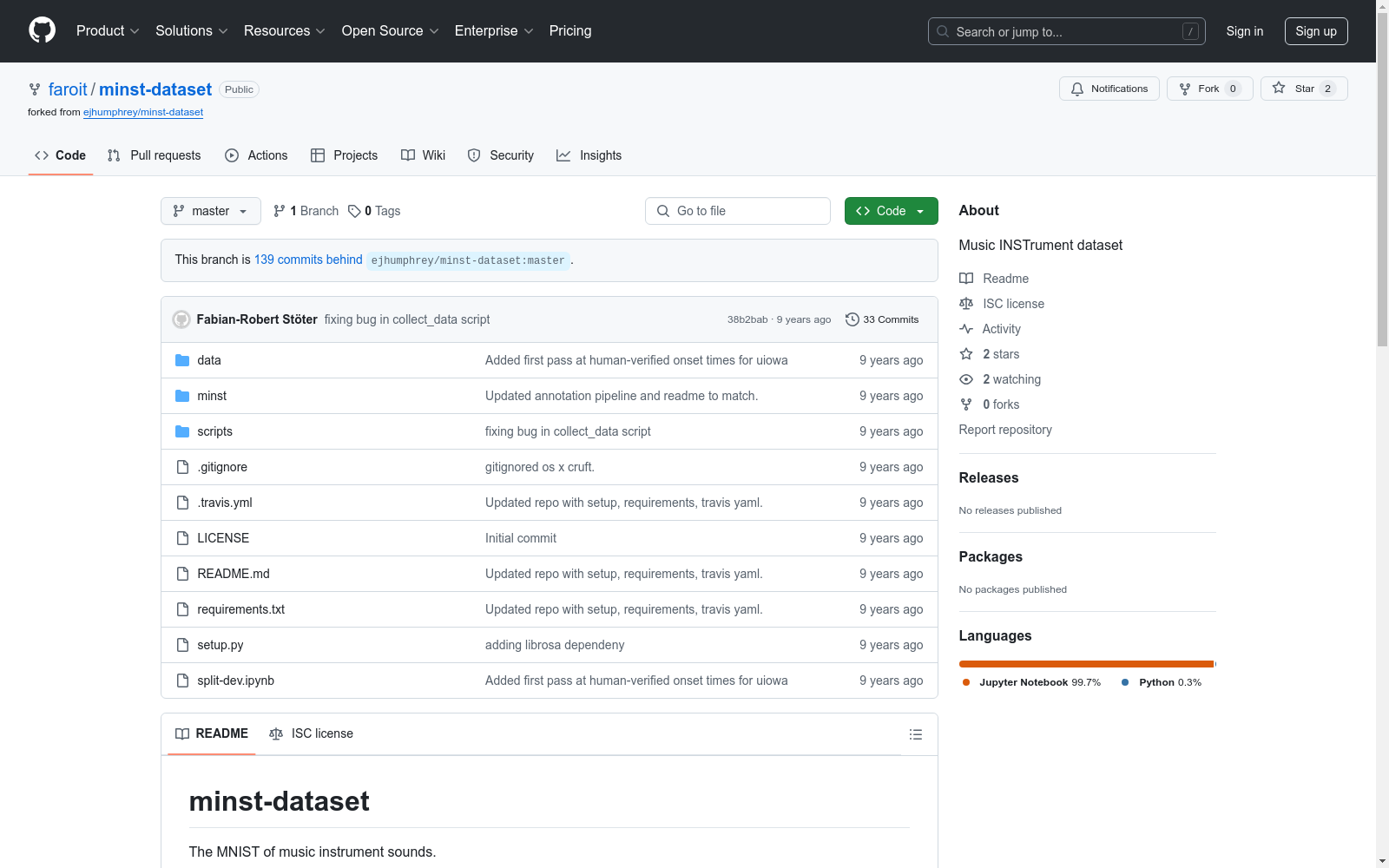Open the split-dev.ipynb file name

pyautogui.click(x=235, y=681)
